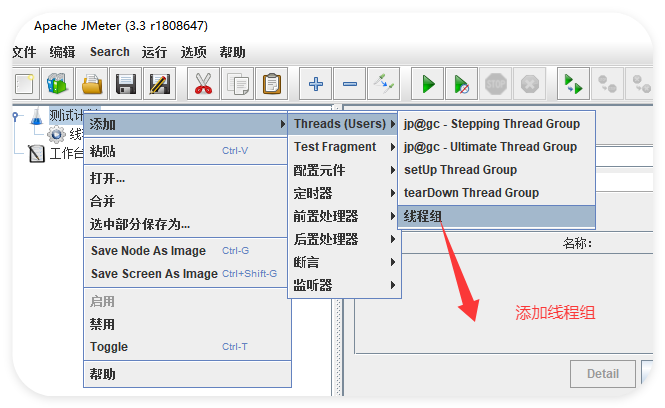665x408 pixels.
Task: Choose Toggle in context menu
Action: tap(187, 347)
